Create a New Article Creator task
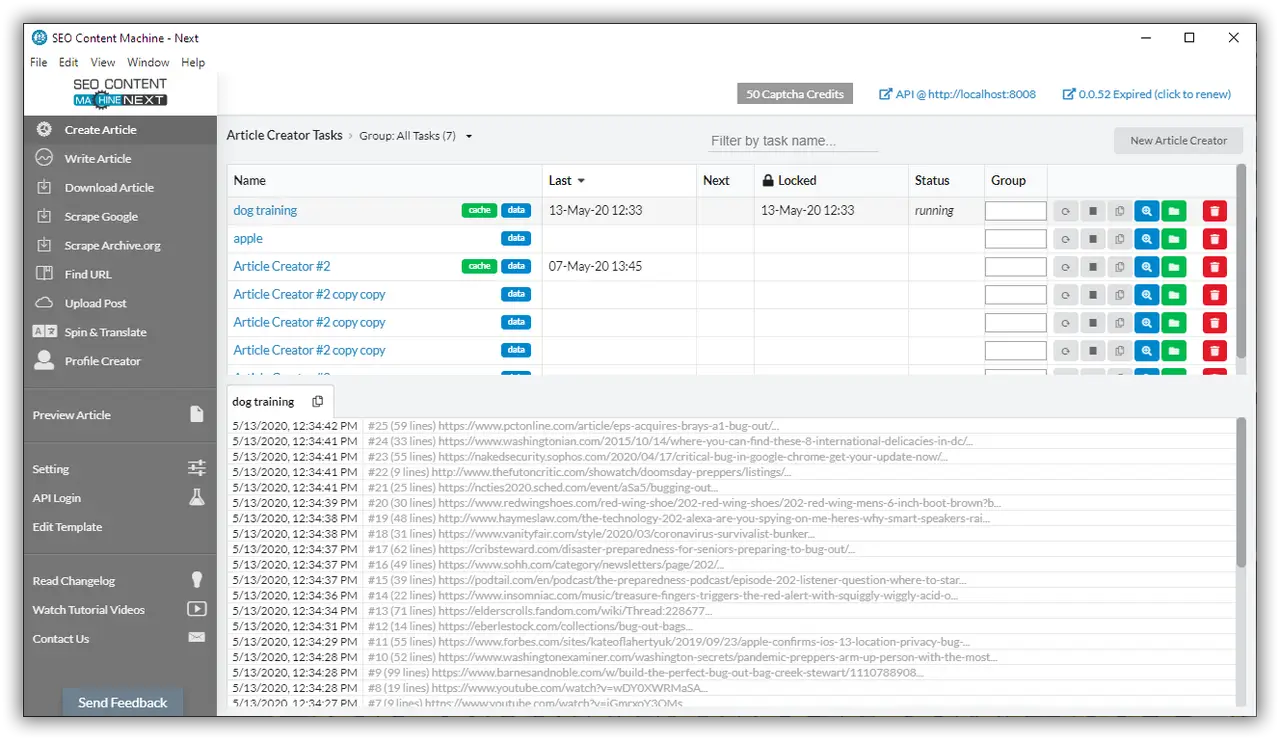Image resolution: width=1280 pixels, height=740 pixels. pyautogui.click(x=1178, y=140)
